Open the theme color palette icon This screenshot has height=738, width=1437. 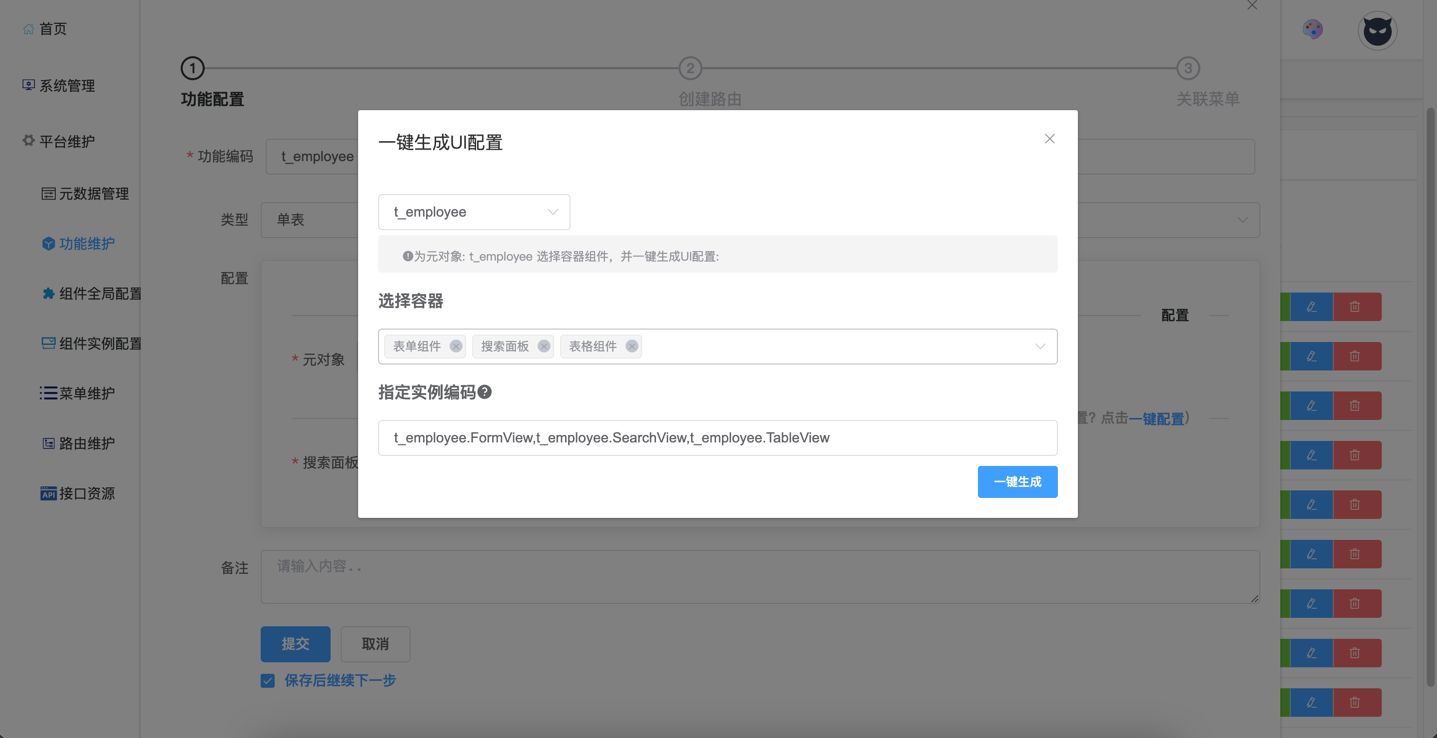[x=1313, y=29]
